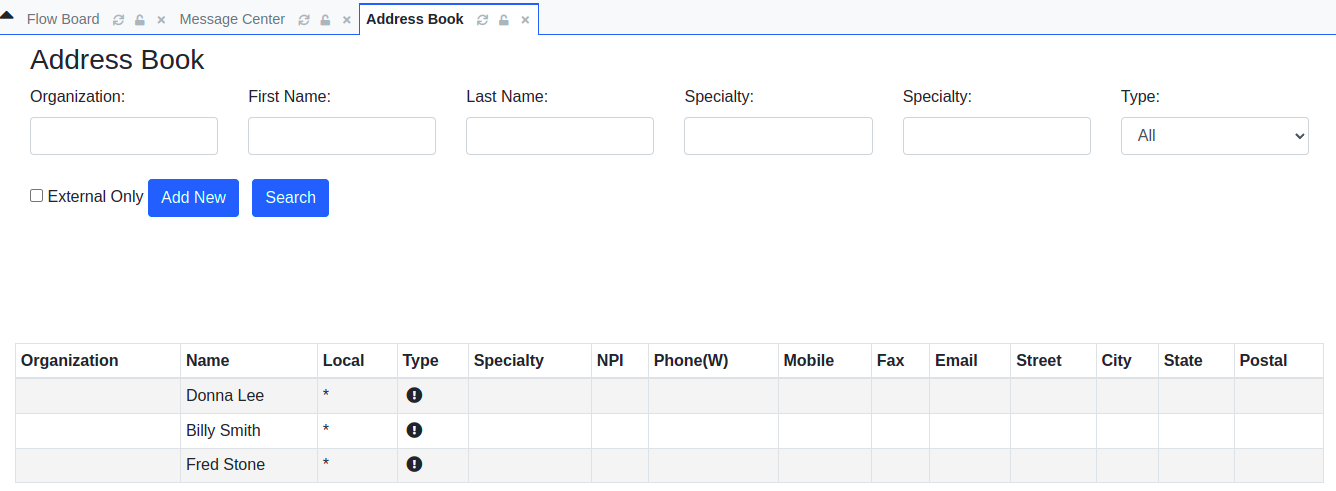Refresh the Message Center tab
1336x491 pixels.
tap(304, 20)
